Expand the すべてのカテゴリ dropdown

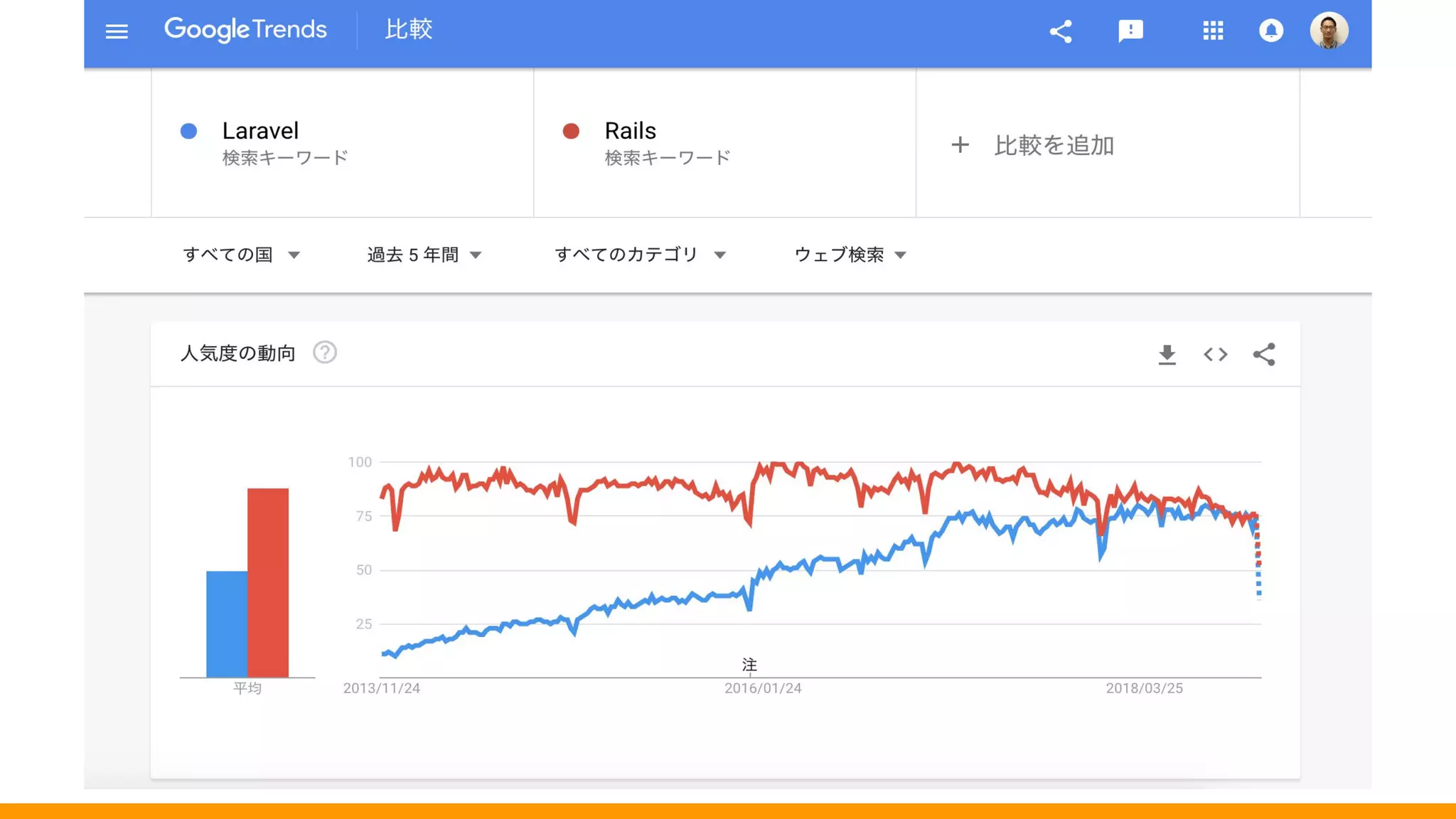(641, 255)
